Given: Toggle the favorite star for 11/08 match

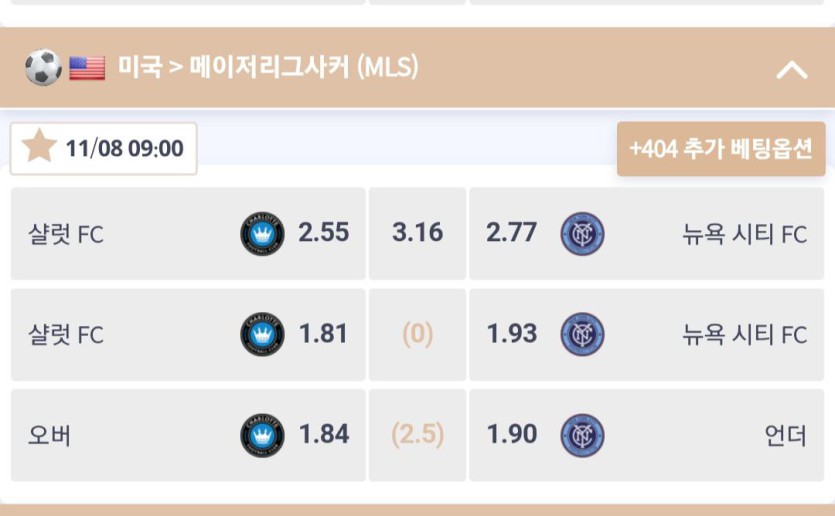Looking at the screenshot, I should (40, 149).
